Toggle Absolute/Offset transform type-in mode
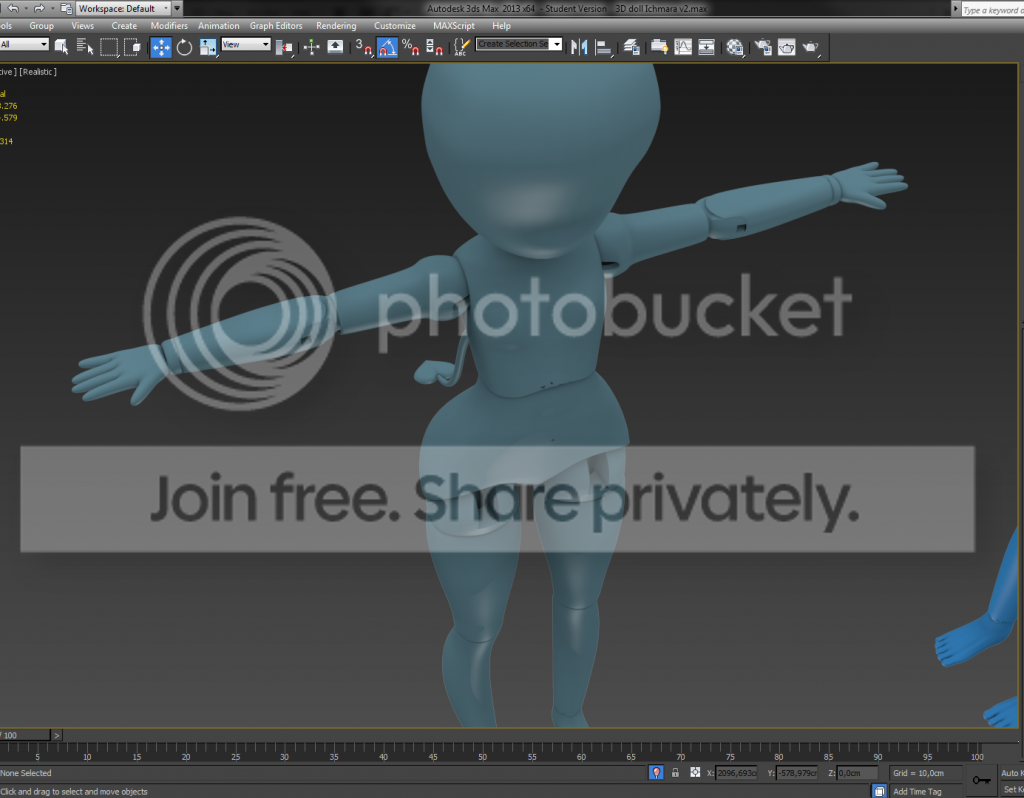Screen dimensions: 1024x798 695,773
